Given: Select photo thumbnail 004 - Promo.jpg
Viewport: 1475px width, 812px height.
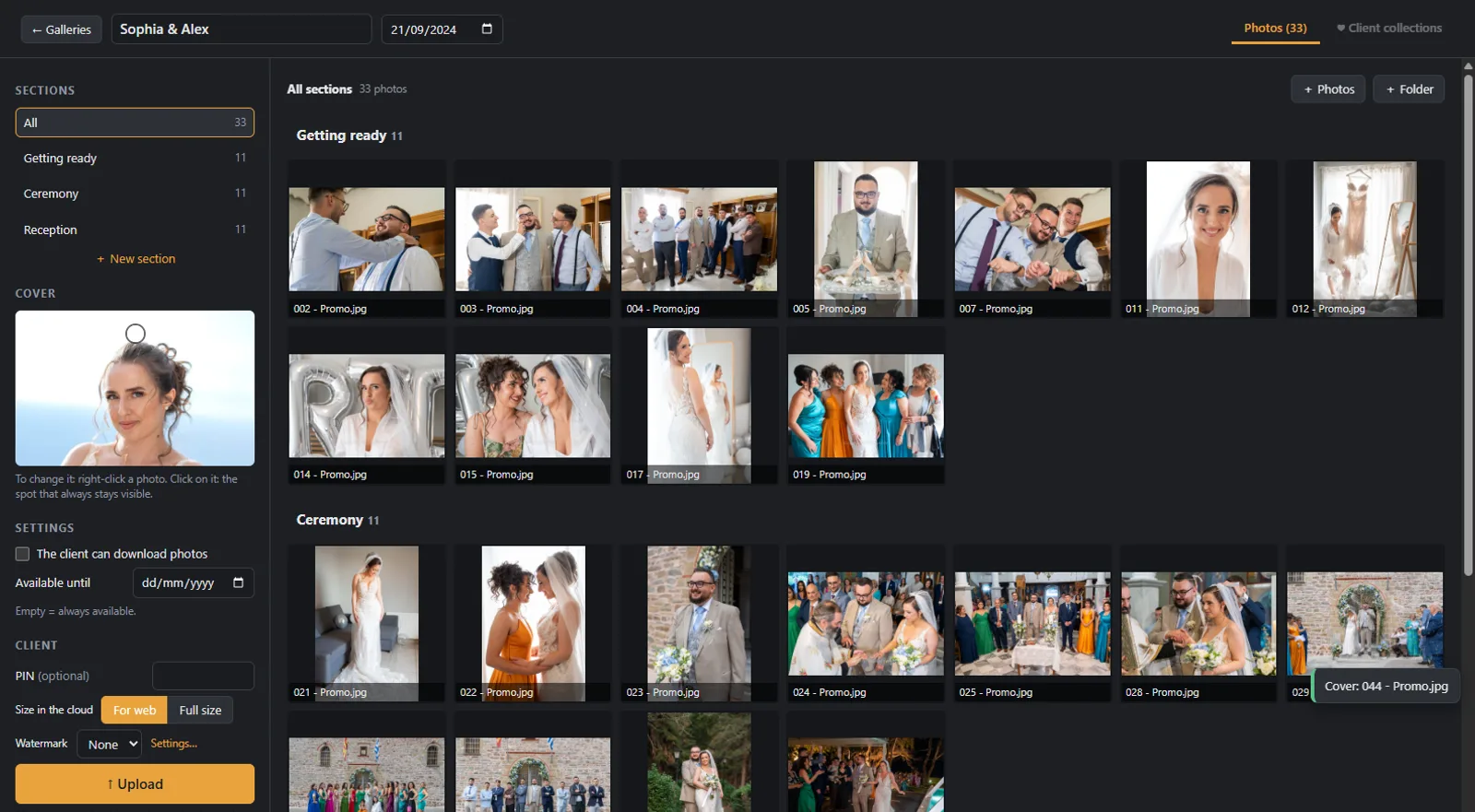Looking at the screenshot, I should pyautogui.click(x=700, y=240).
